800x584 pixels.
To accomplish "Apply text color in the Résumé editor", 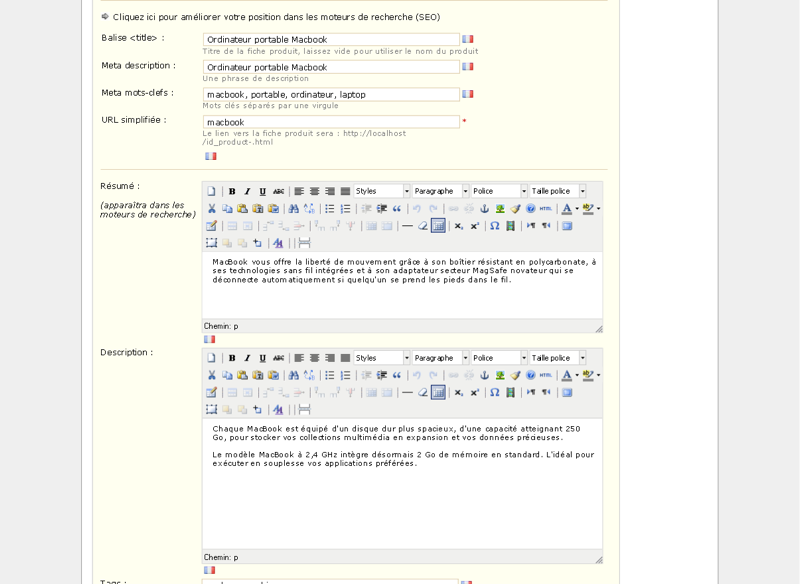I will (567, 209).
